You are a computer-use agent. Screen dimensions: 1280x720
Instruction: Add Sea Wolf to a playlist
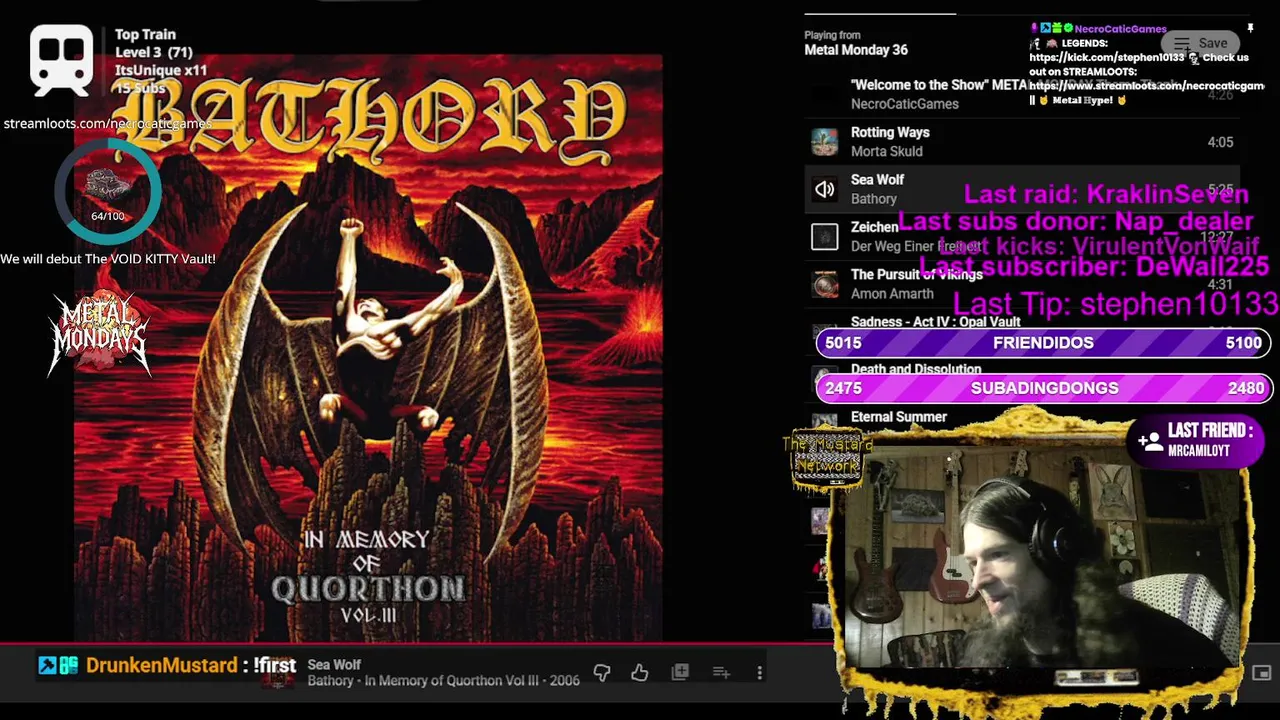coord(721,673)
